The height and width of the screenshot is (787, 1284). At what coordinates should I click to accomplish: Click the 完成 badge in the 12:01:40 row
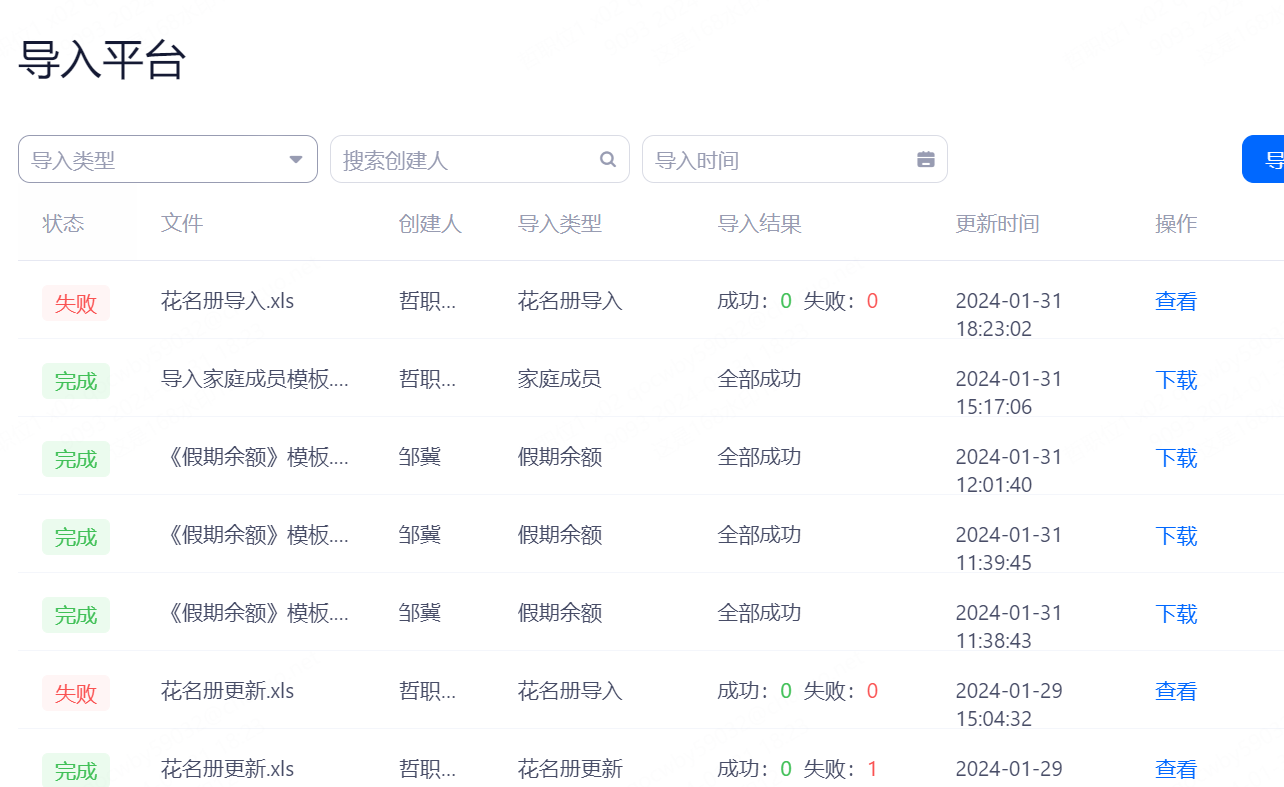(76, 459)
